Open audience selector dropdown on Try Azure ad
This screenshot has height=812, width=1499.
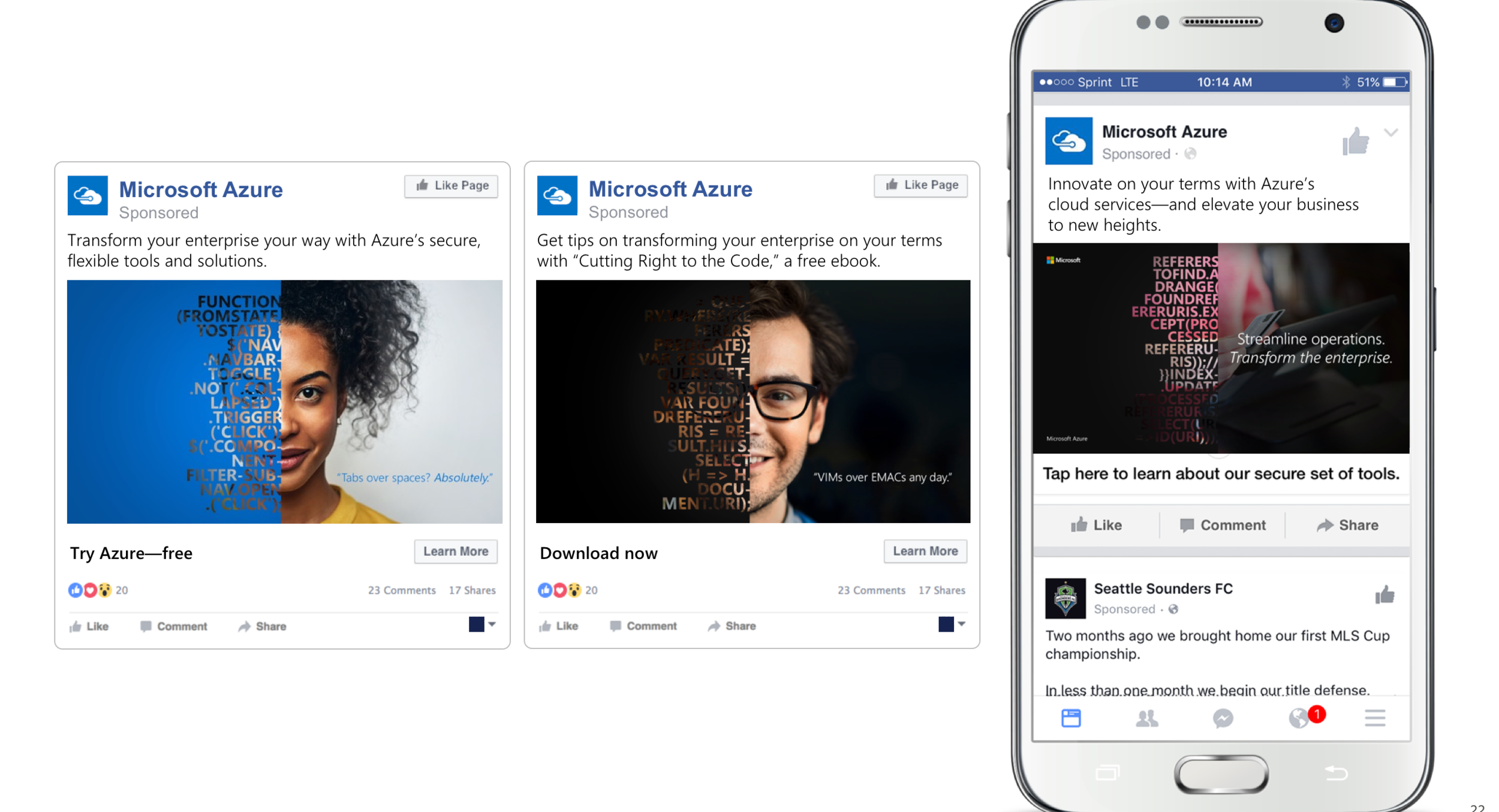click(x=483, y=624)
